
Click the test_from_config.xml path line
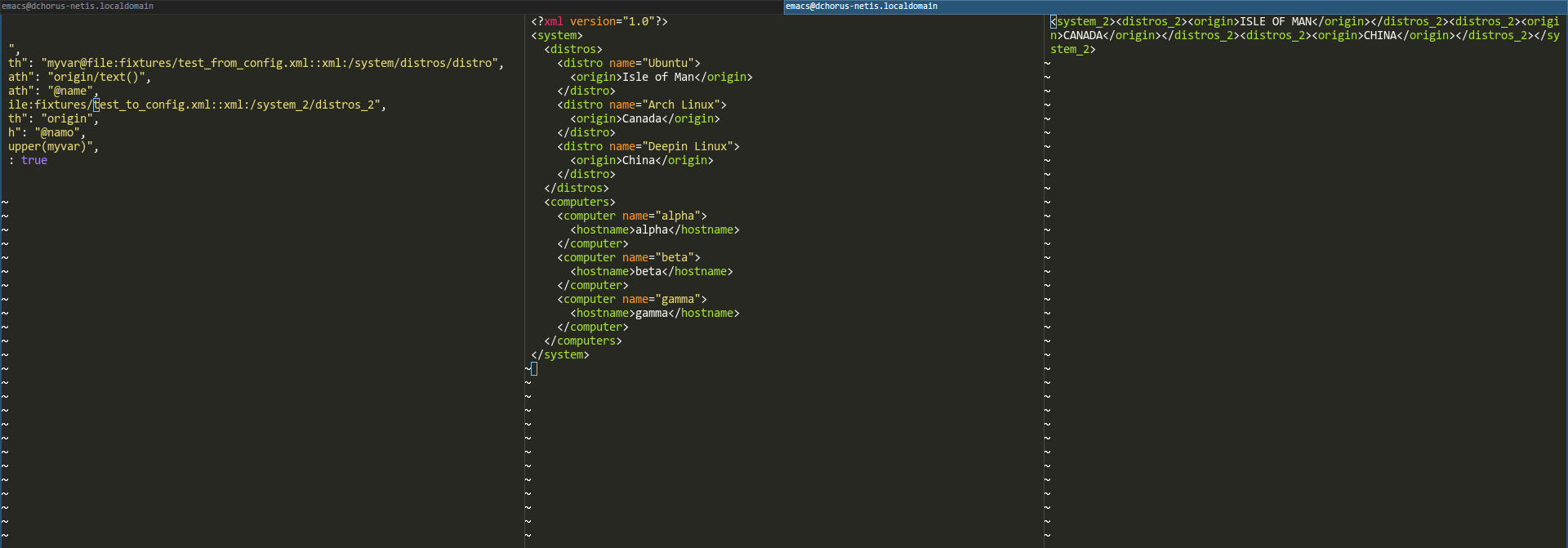click(x=256, y=63)
